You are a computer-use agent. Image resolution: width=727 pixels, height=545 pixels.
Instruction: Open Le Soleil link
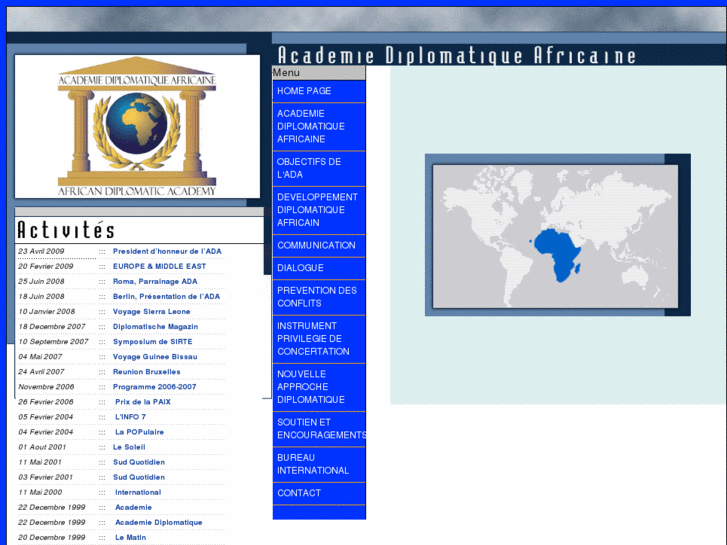point(129,447)
